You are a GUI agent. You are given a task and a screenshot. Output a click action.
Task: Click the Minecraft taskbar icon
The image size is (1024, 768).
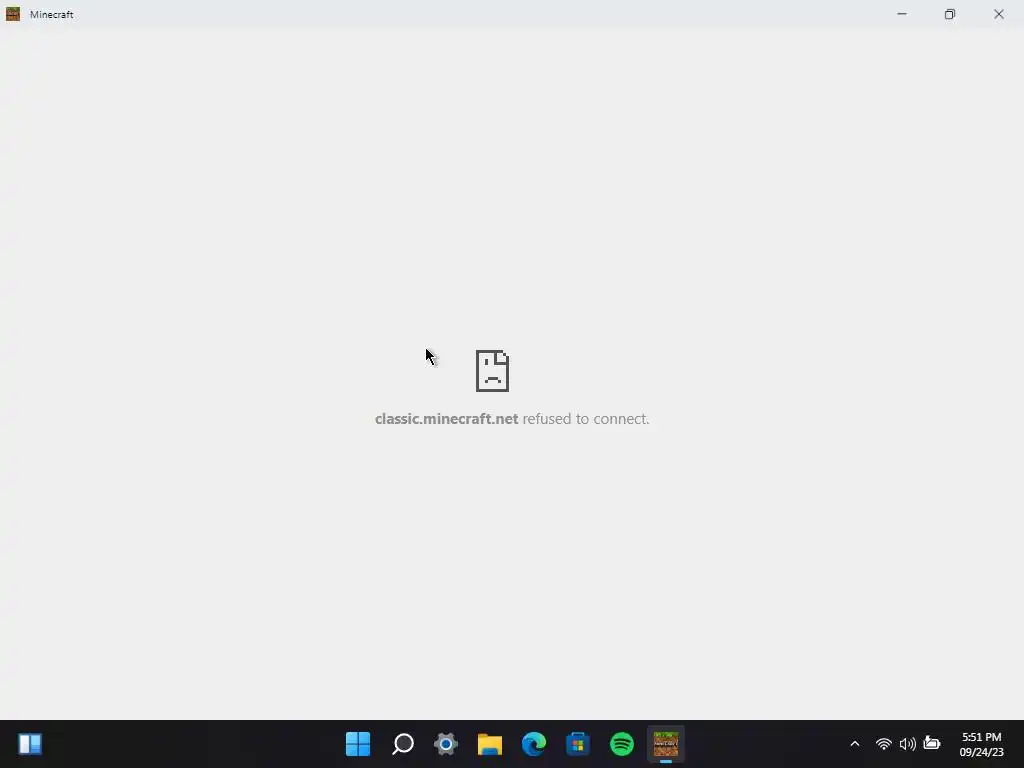pos(665,744)
